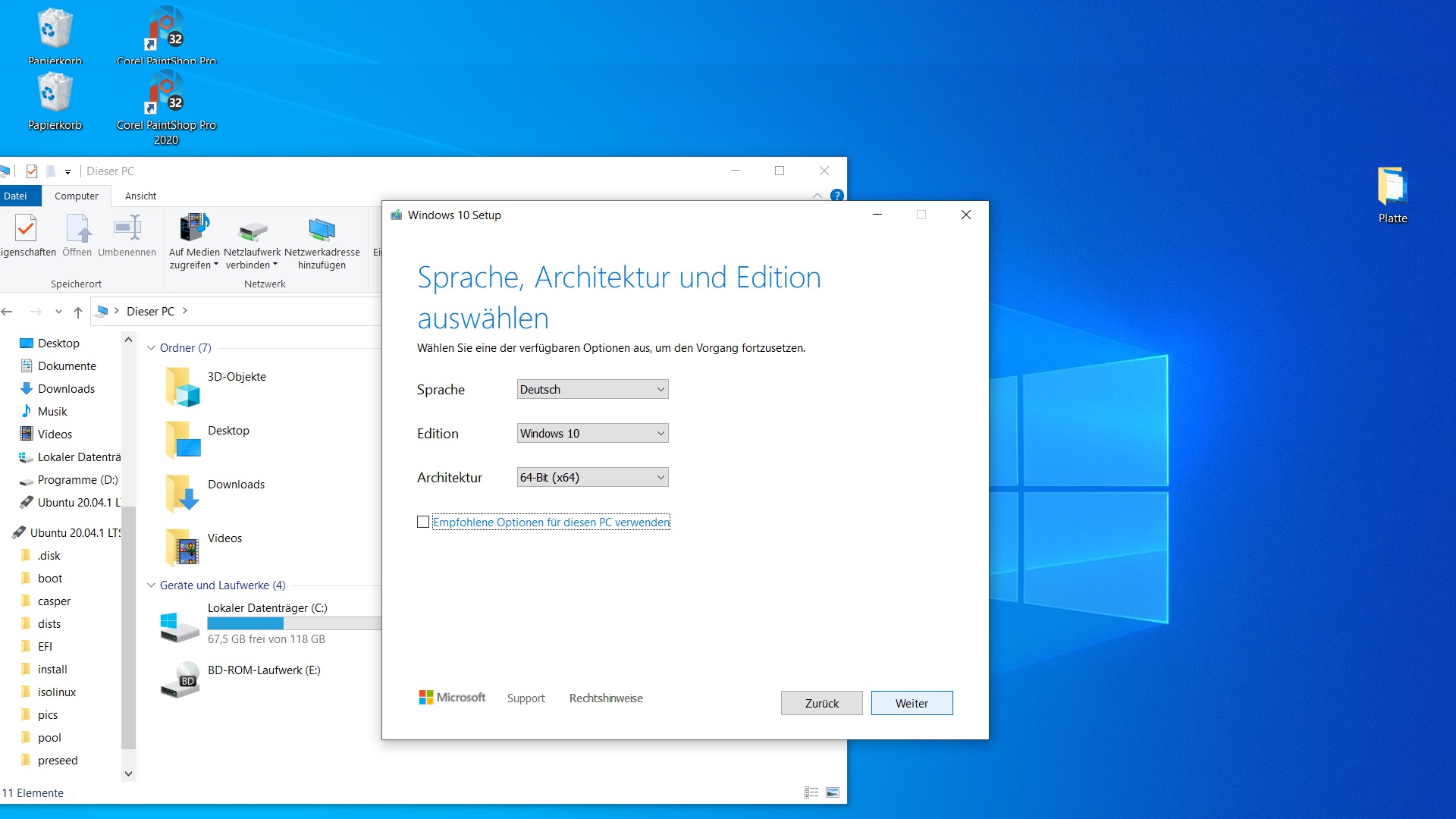1456x819 pixels.
Task: Open the Sprache dropdown set to Deutsch
Action: pyautogui.click(x=592, y=389)
